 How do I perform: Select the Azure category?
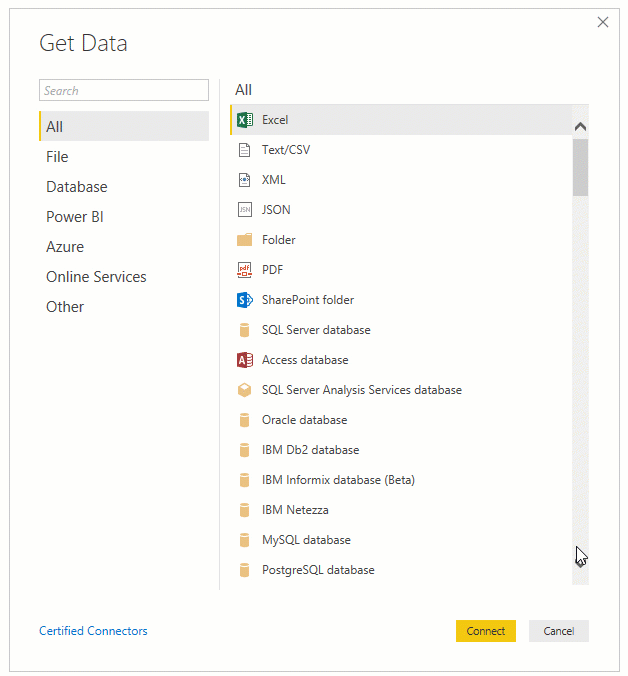tap(65, 247)
